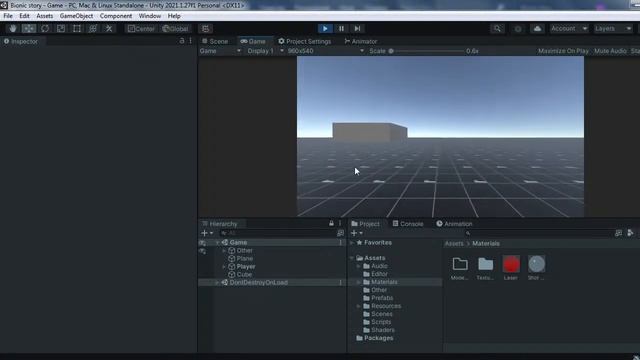The image size is (640, 360).
Task: Open the Edit menu
Action: [x=24, y=16]
